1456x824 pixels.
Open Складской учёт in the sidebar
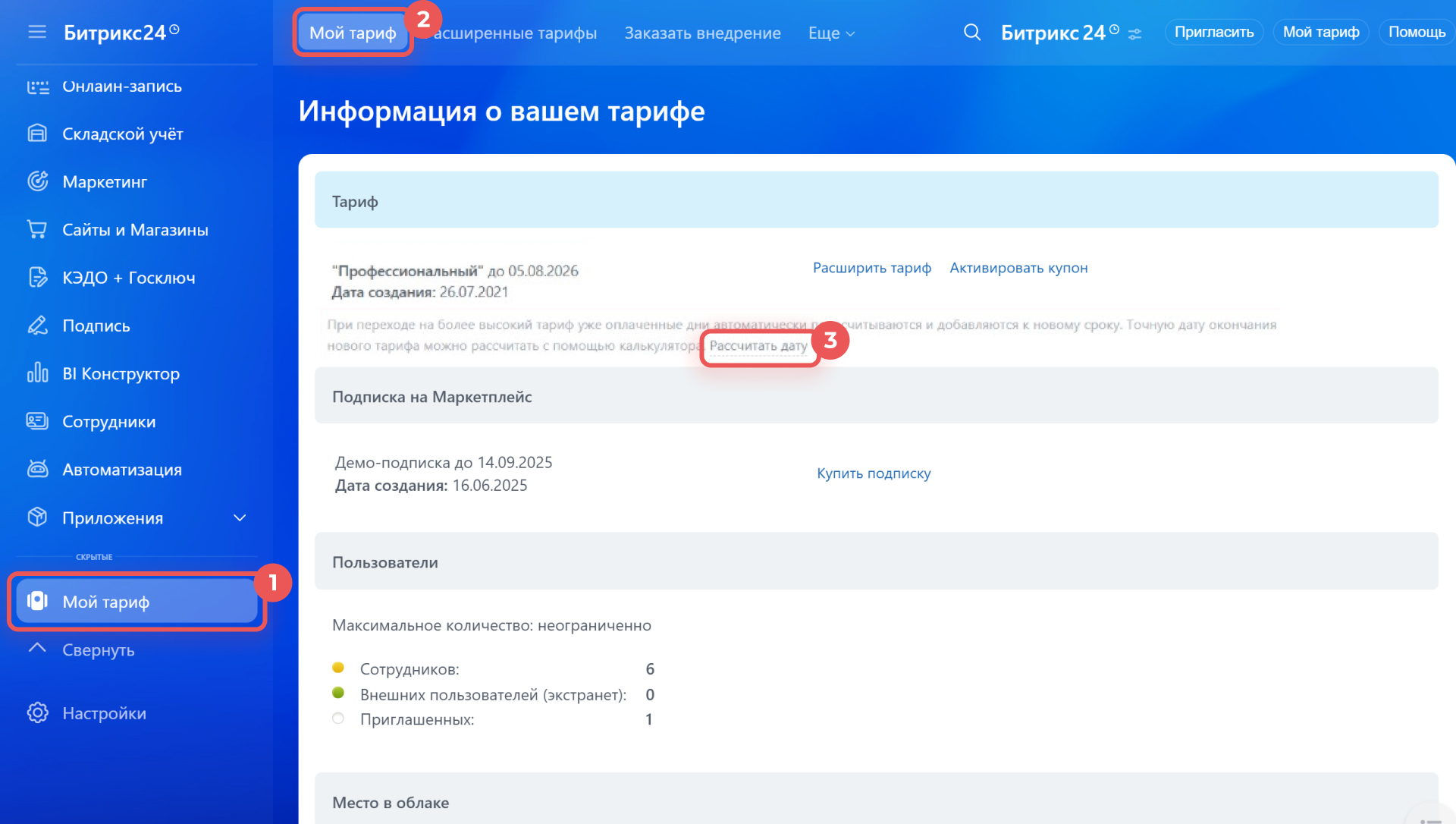tap(123, 134)
